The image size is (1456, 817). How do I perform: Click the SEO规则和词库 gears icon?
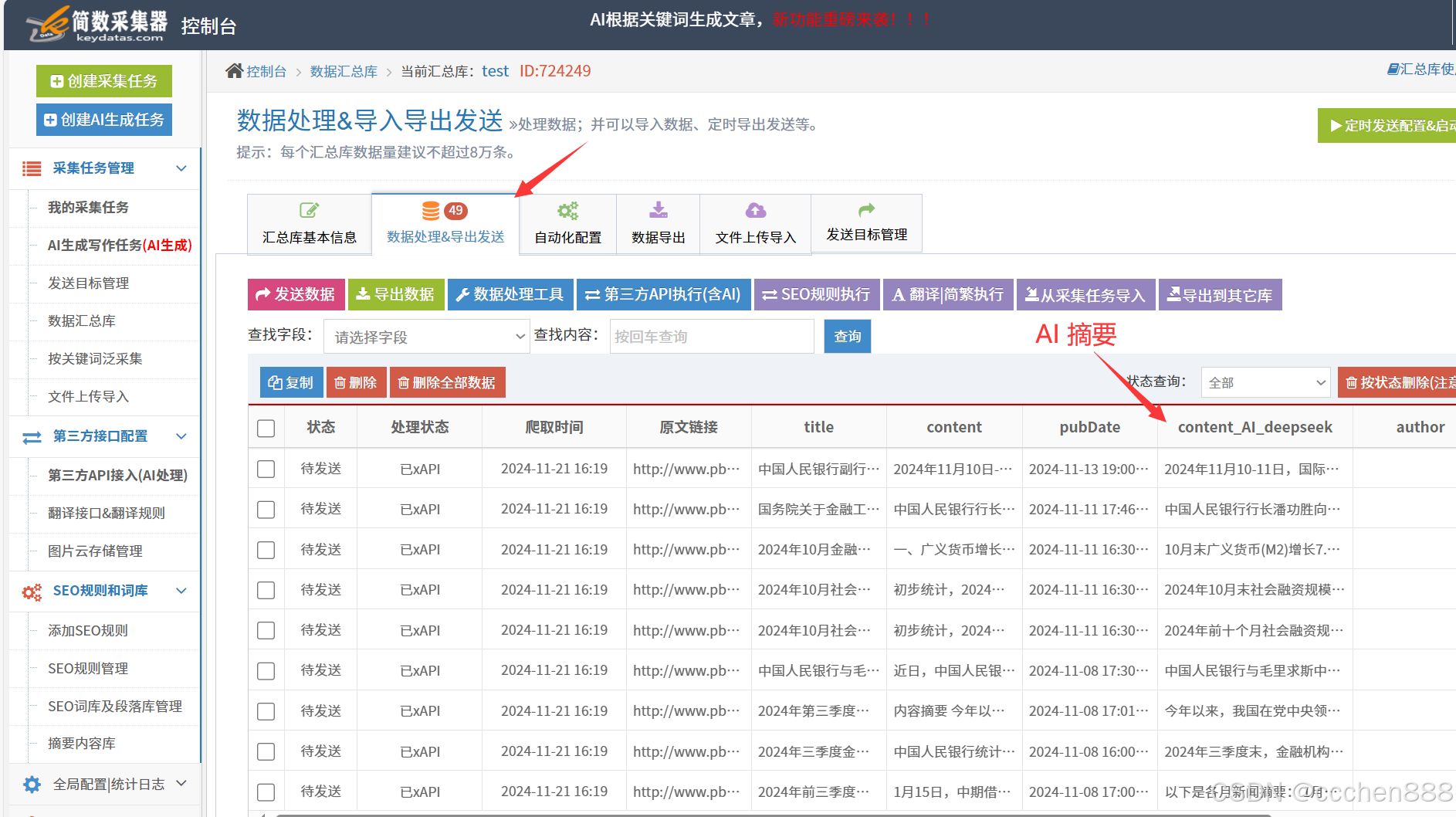tap(32, 592)
